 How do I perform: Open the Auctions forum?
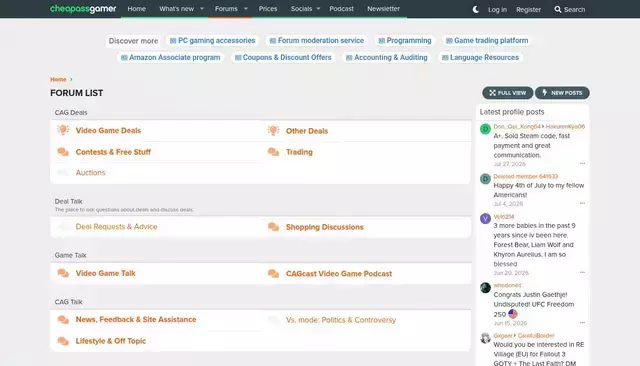tap(90, 173)
